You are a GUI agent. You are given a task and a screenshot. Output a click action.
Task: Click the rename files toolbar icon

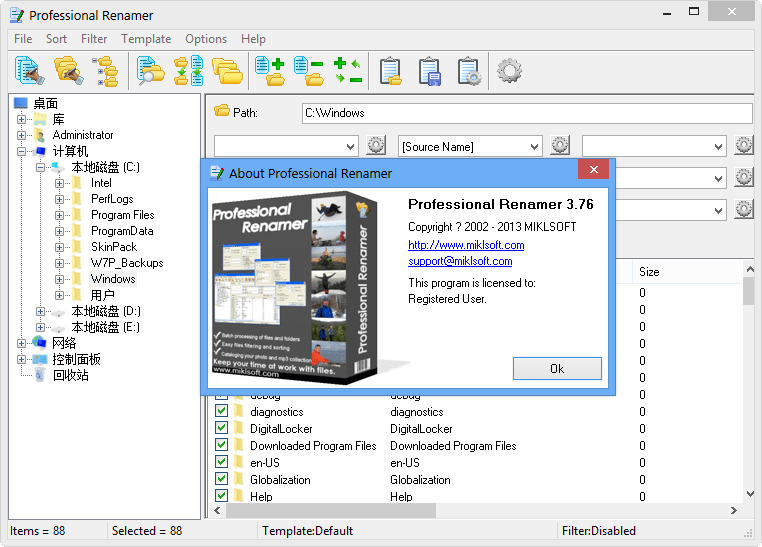point(30,71)
